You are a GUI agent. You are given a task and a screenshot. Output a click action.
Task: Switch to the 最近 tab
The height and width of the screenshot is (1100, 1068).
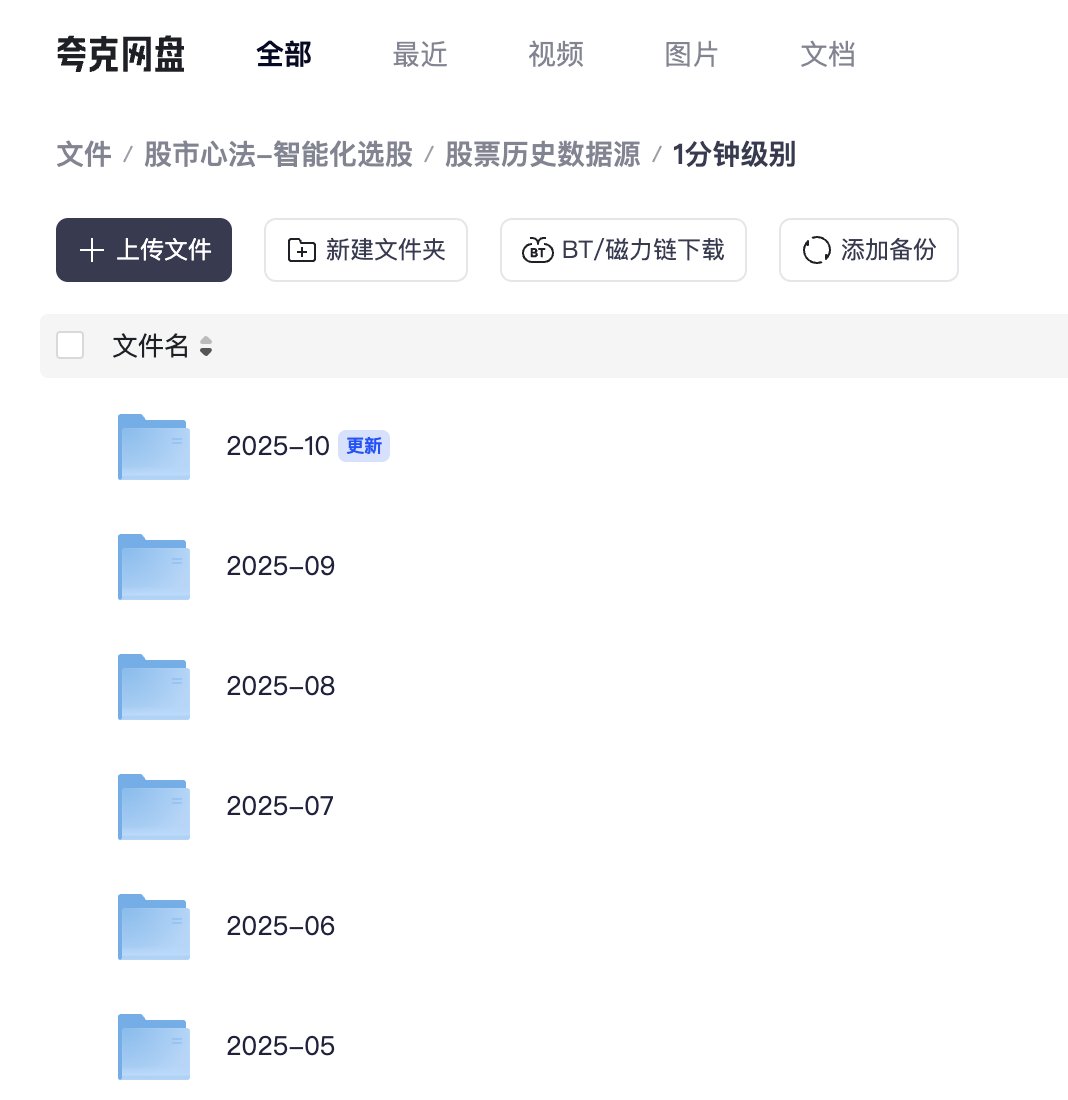420,55
